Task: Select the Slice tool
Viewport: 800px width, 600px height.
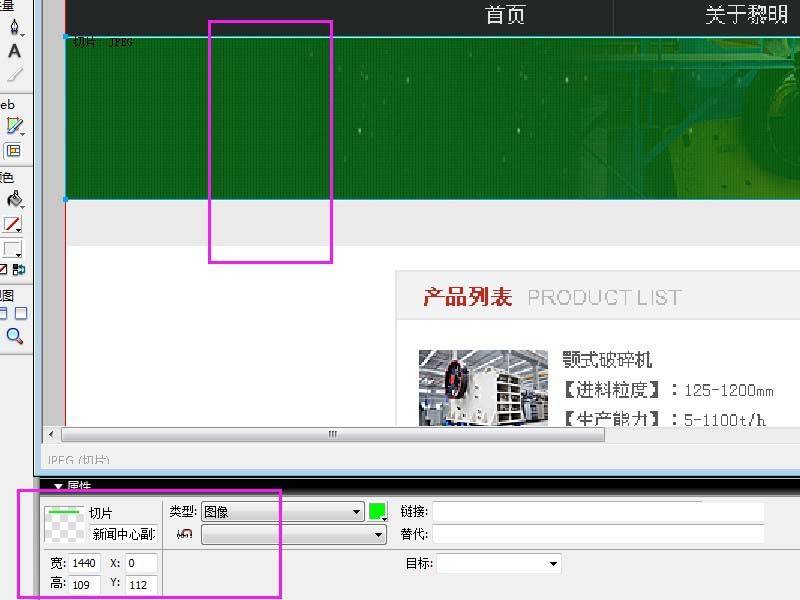Action: coord(14,126)
